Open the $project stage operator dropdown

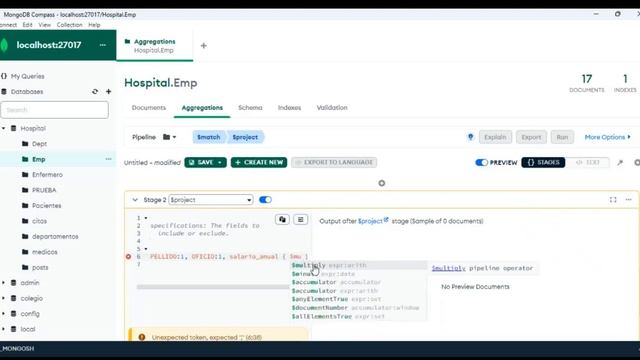[x=211, y=200]
